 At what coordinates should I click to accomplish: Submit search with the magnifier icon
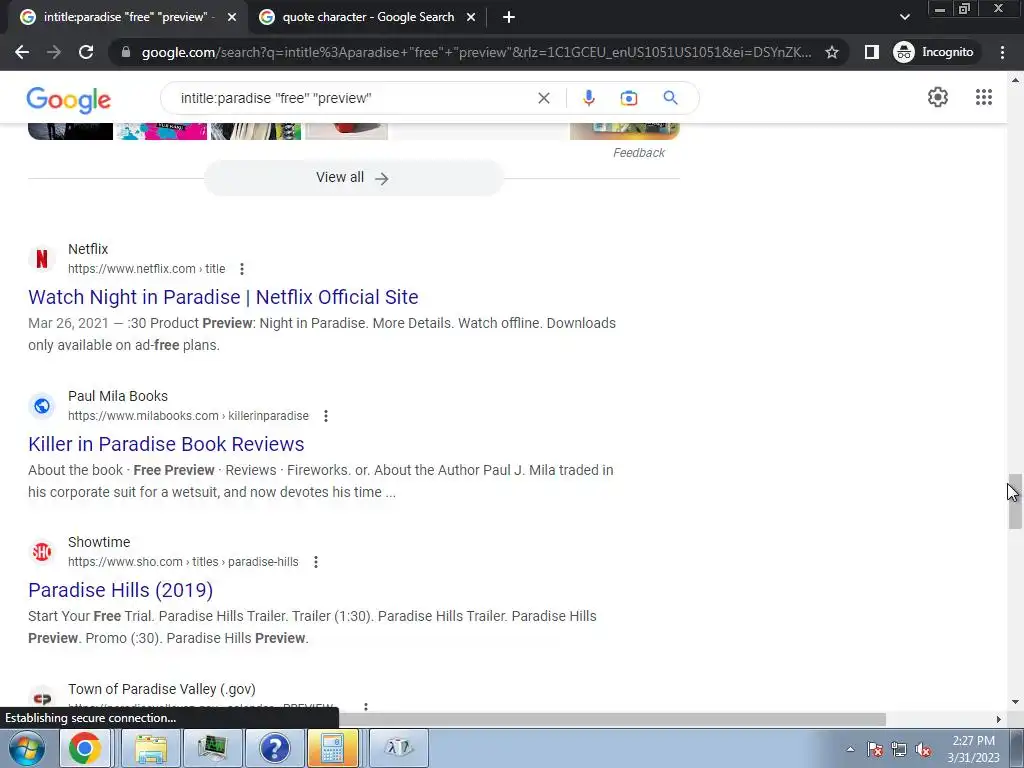[x=670, y=98]
